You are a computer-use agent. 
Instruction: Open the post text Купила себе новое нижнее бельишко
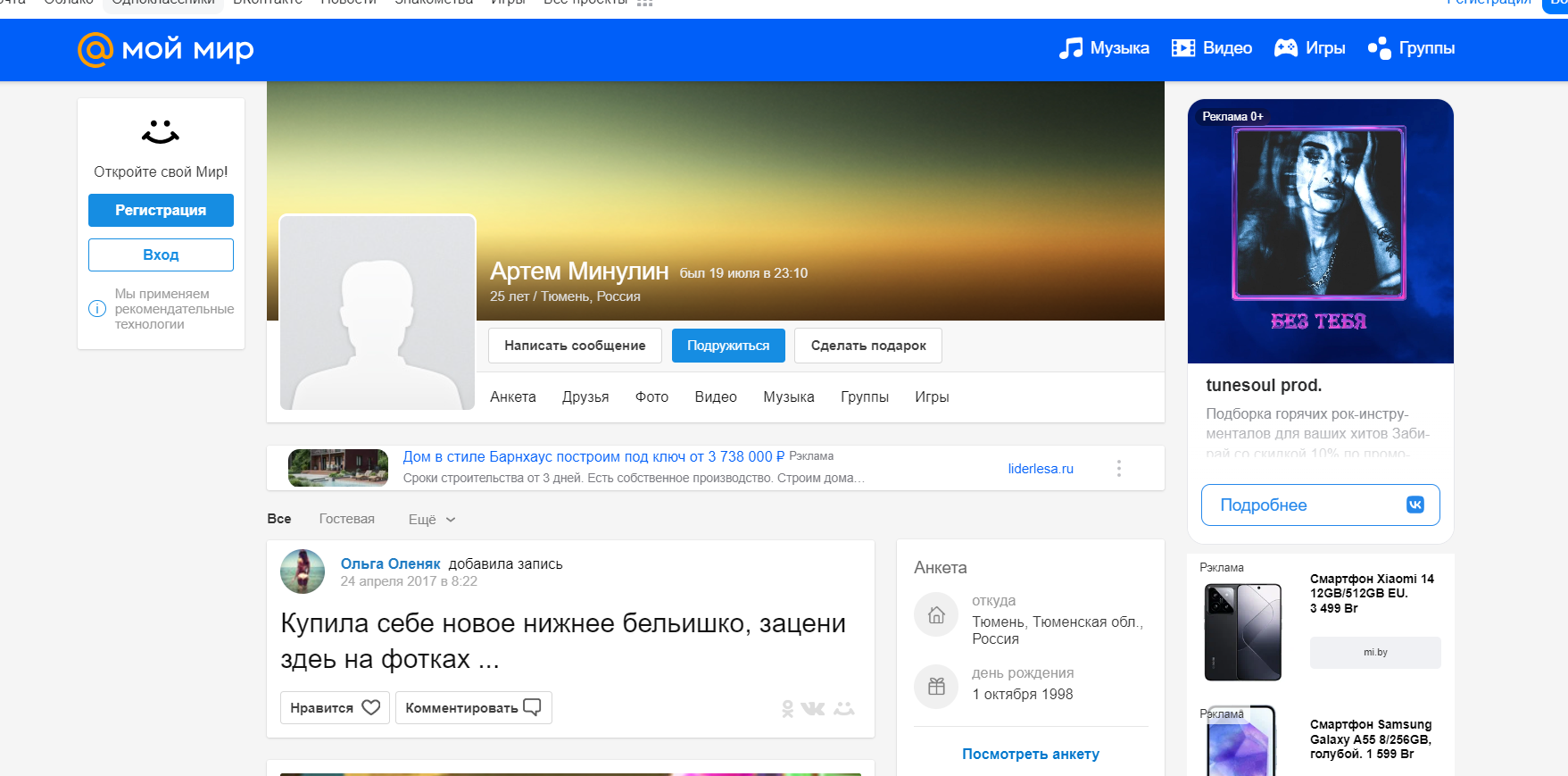(x=563, y=640)
